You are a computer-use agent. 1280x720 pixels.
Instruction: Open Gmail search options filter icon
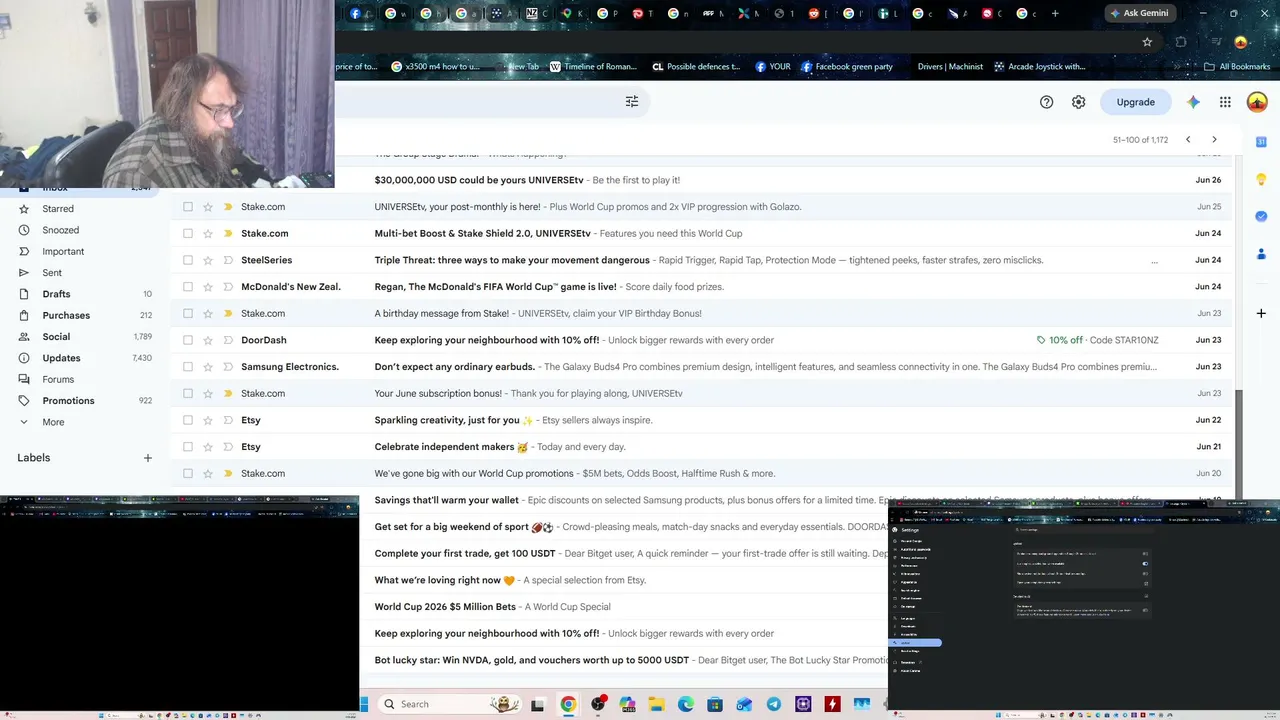tap(632, 102)
